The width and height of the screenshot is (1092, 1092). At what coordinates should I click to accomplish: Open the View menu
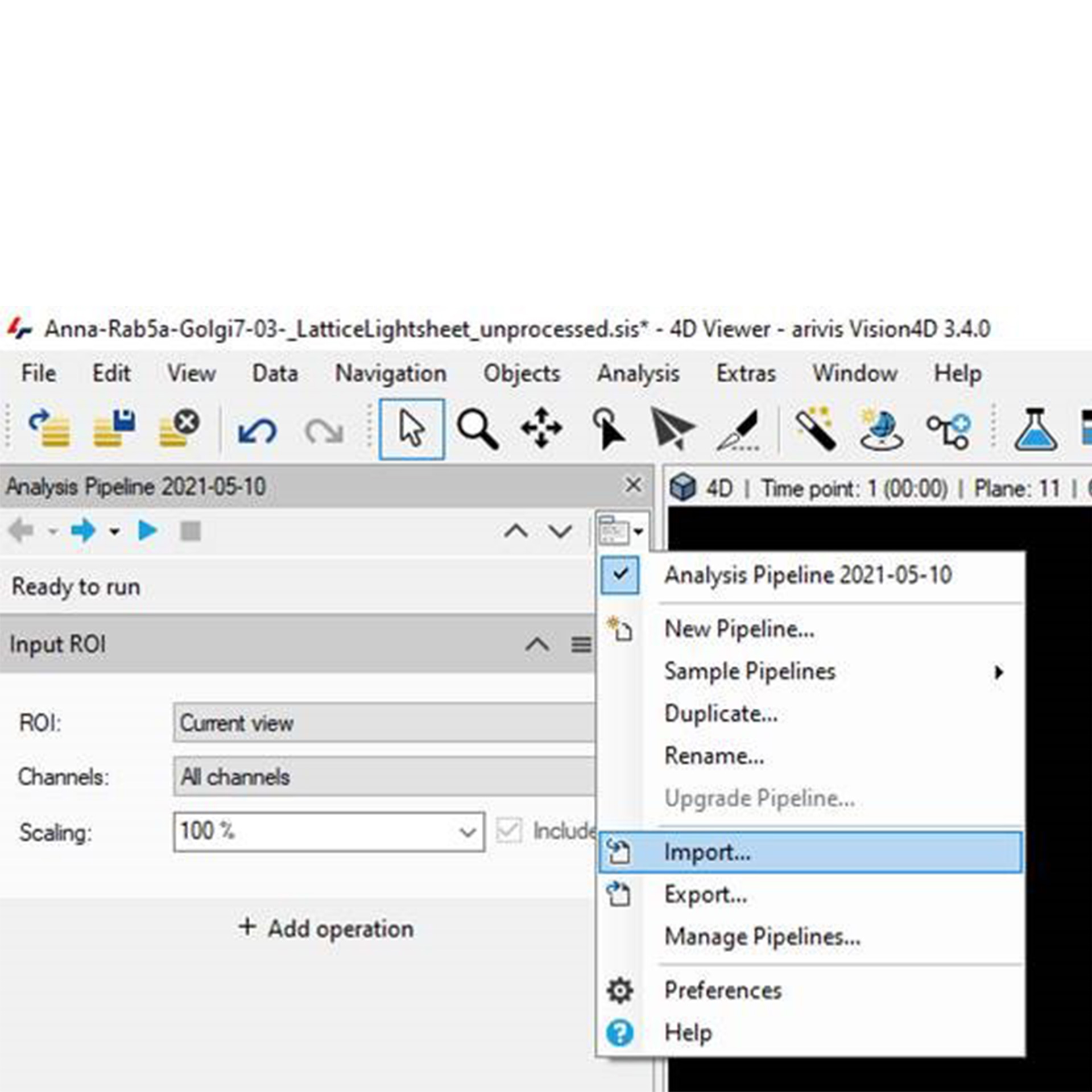(191, 374)
